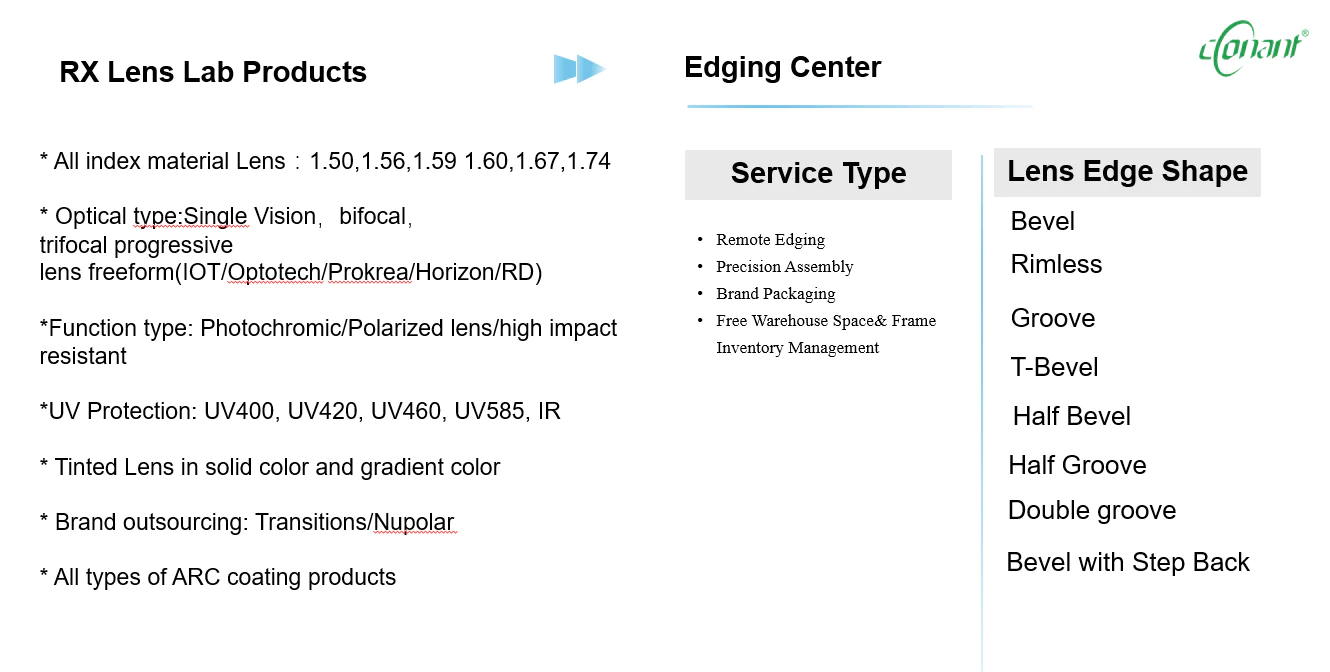The image size is (1330, 672).
Task: Select the T-Bevel edge shape entry
Action: 1055,367
